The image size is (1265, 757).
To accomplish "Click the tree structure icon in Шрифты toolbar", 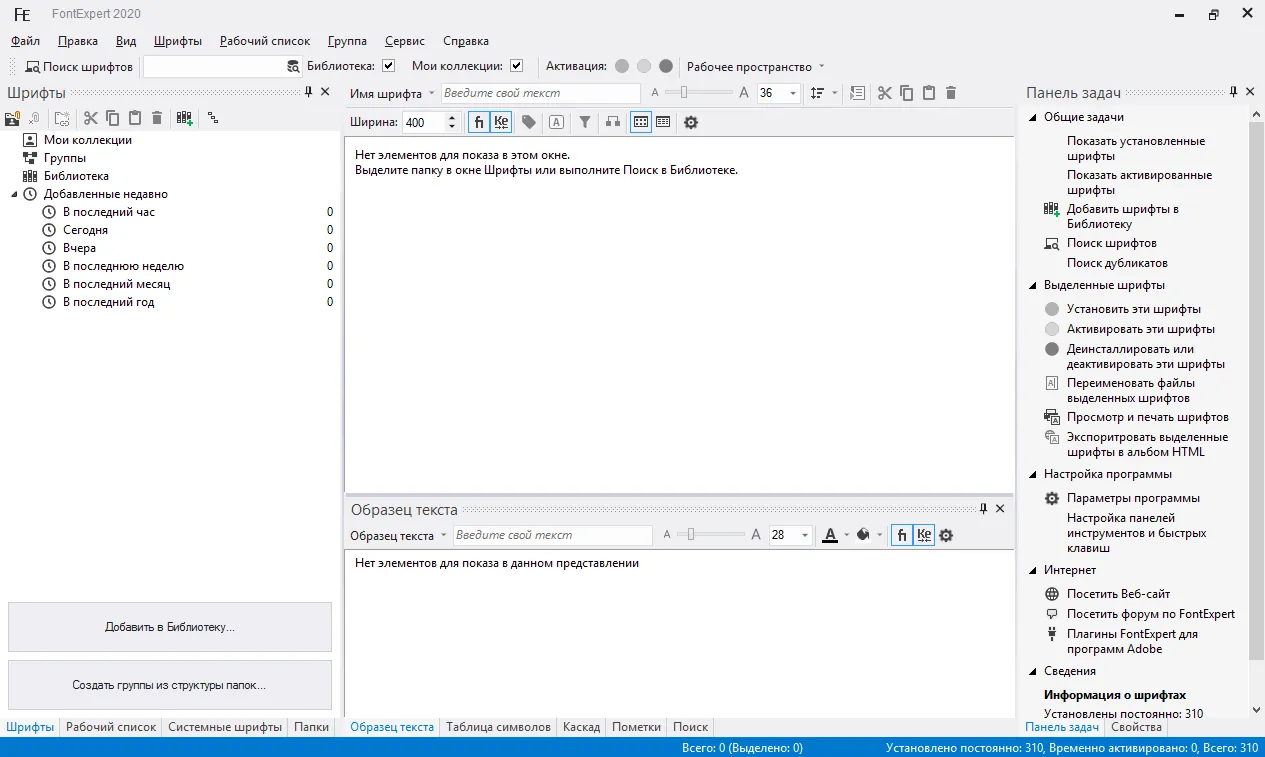I will [213, 118].
